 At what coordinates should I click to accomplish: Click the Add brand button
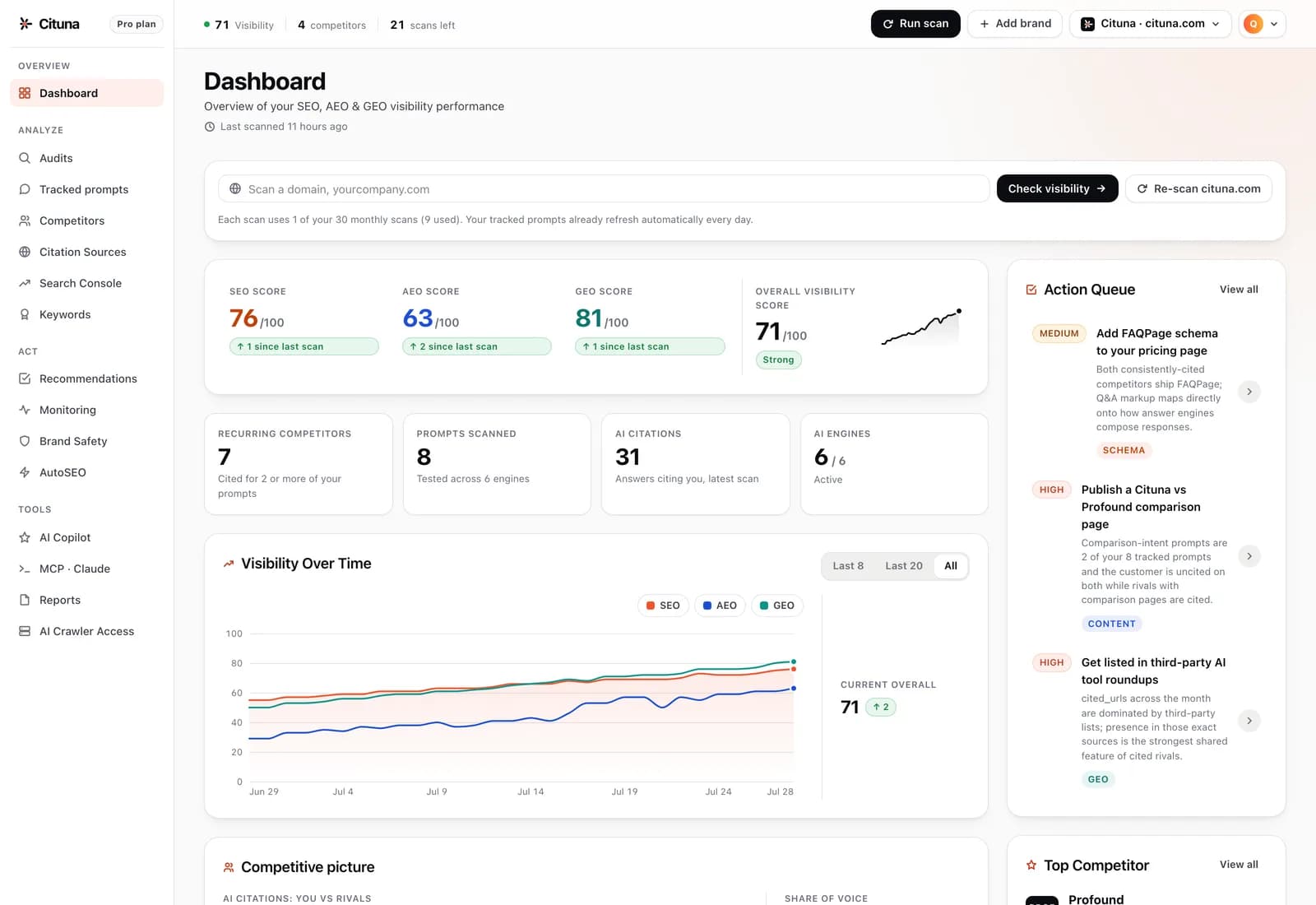tap(1015, 24)
